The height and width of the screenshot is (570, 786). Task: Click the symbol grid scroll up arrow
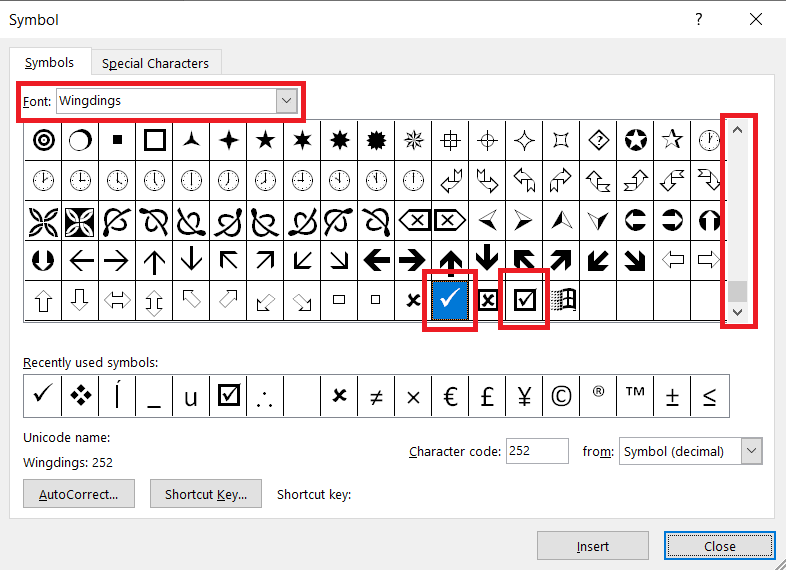(737, 130)
